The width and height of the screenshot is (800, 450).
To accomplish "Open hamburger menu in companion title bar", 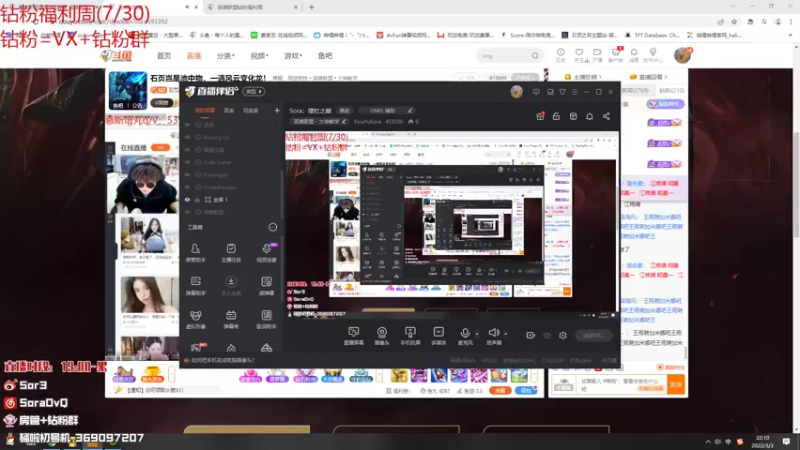I will (574, 92).
